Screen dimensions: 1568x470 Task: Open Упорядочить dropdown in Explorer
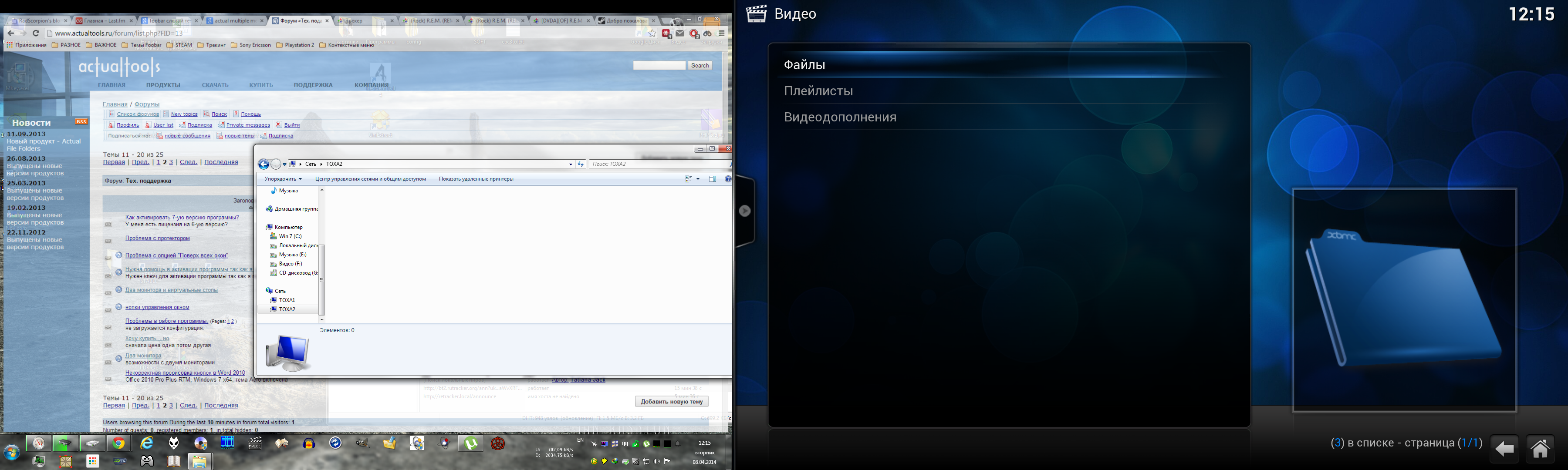point(283,179)
